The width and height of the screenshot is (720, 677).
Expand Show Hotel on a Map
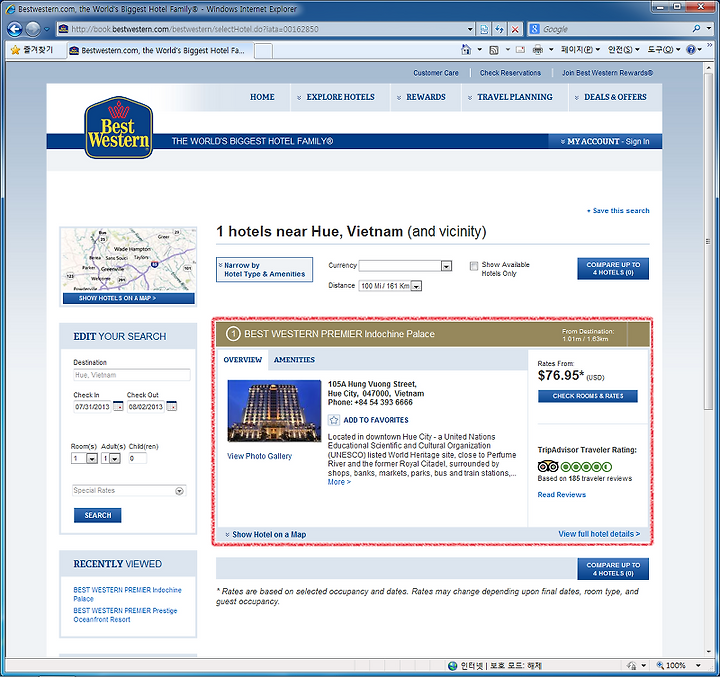tap(266, 535)
